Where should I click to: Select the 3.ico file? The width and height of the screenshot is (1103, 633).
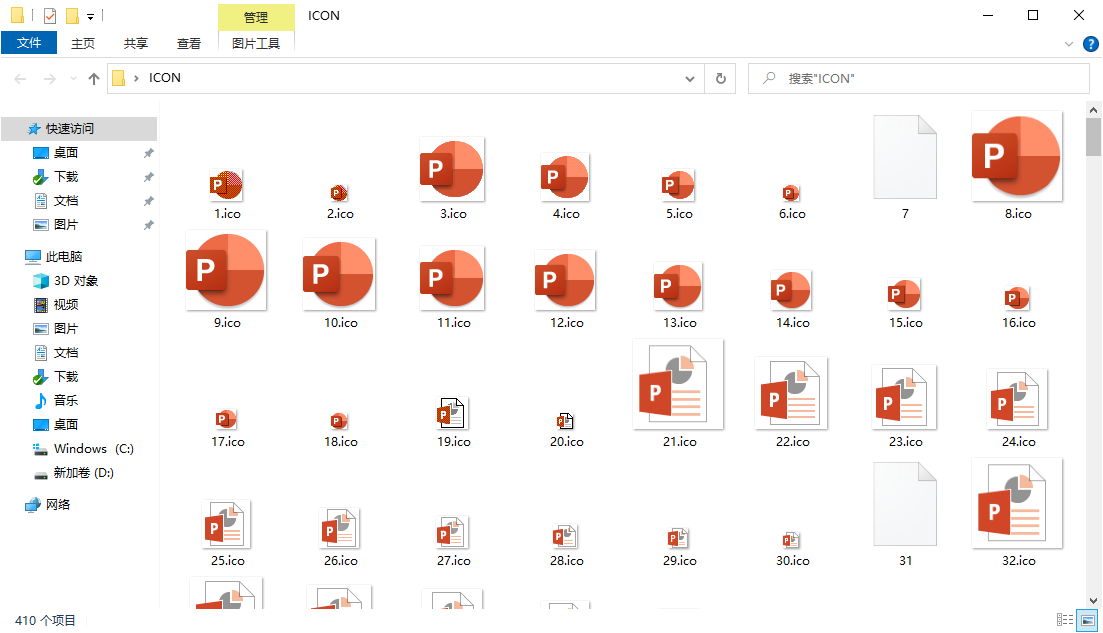[452, 169]
